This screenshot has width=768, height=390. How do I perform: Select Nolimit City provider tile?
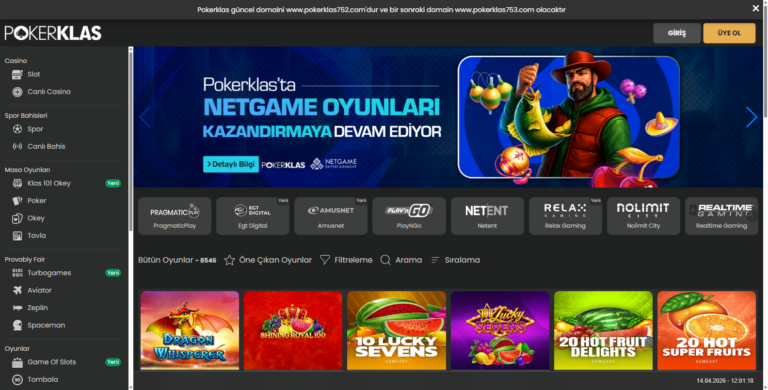click(644, 216)
